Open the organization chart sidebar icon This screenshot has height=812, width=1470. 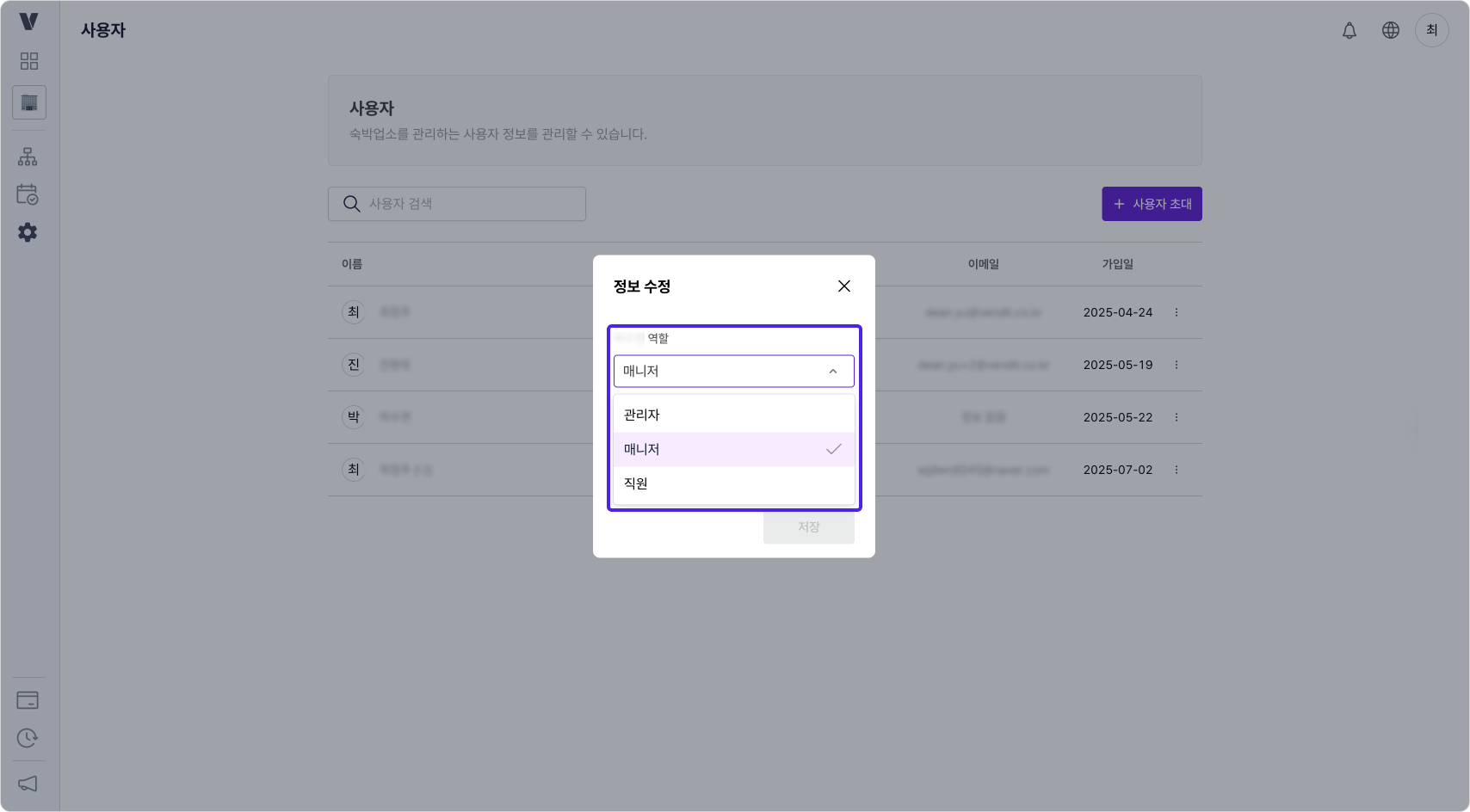(28, 156)
